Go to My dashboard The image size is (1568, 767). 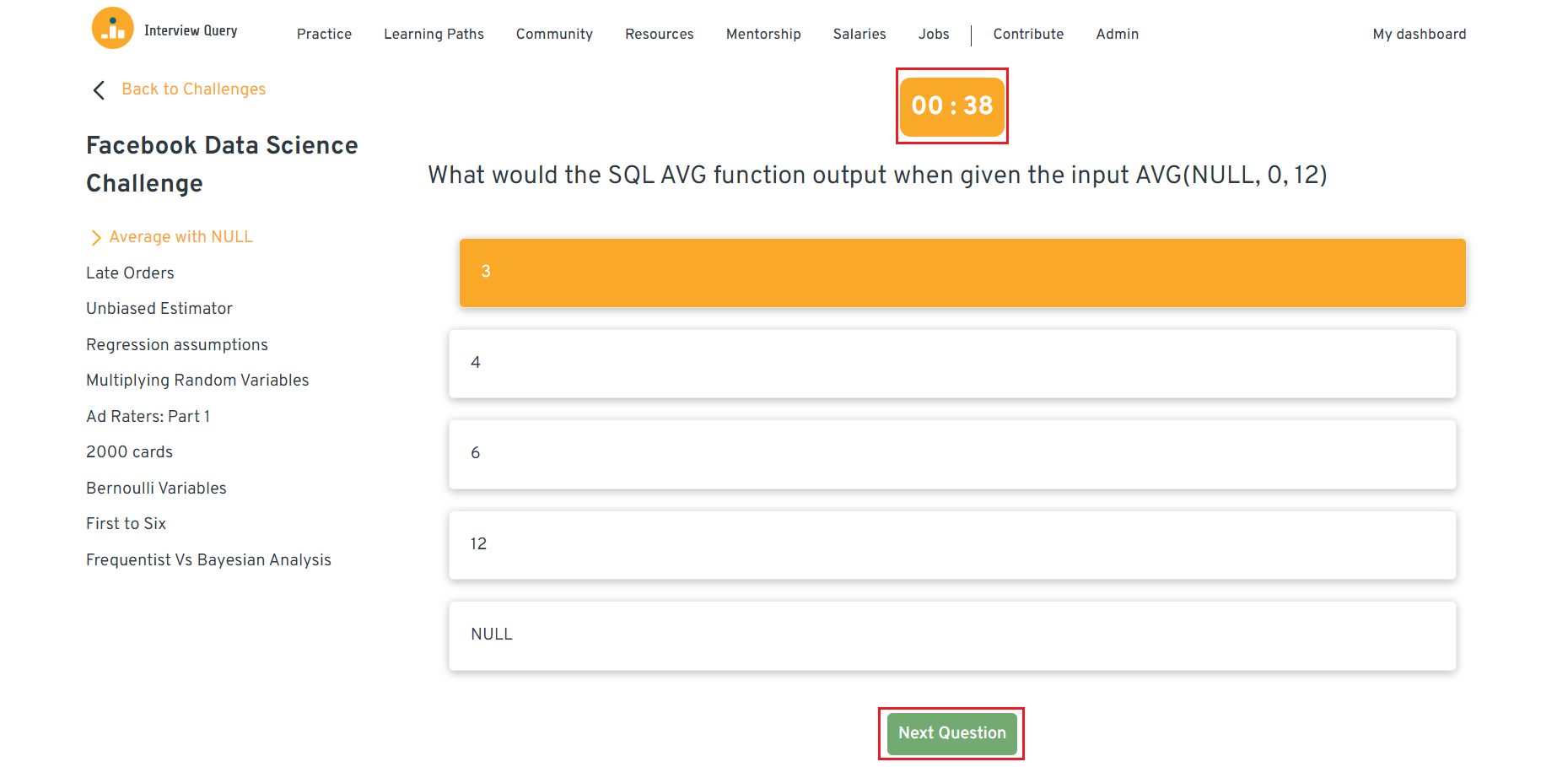click(x=1420, y=34)
